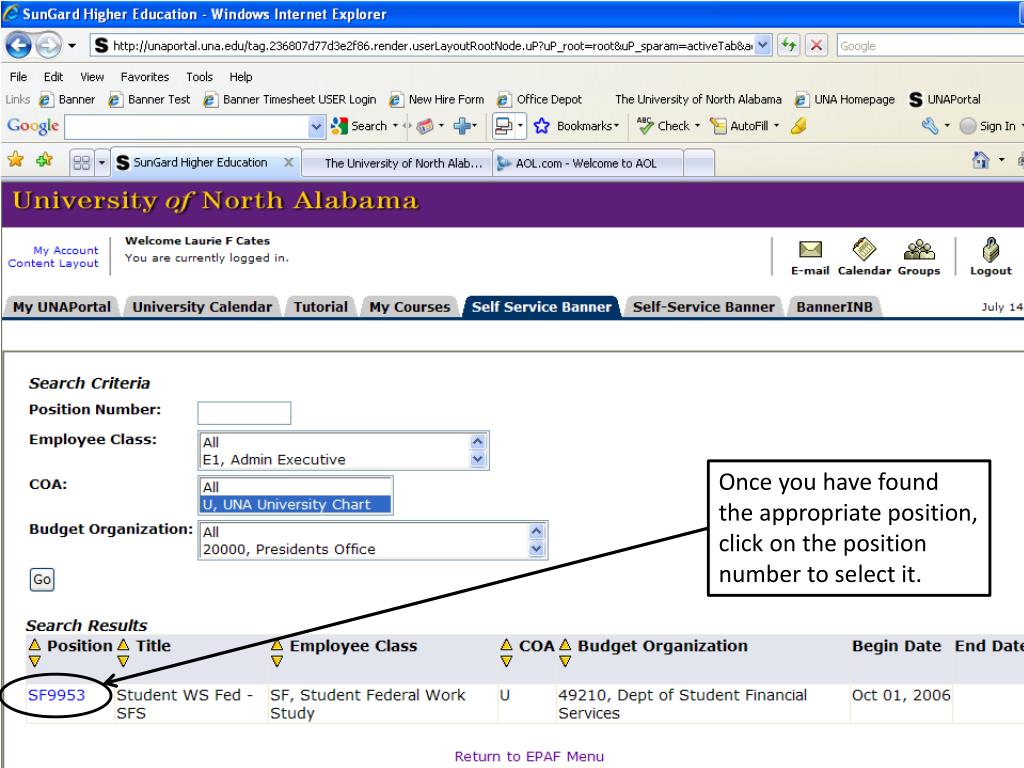This screenshot has width=1024, height=768.
Task: Open the Office Depot favorite link
Action: pos(539,100)
